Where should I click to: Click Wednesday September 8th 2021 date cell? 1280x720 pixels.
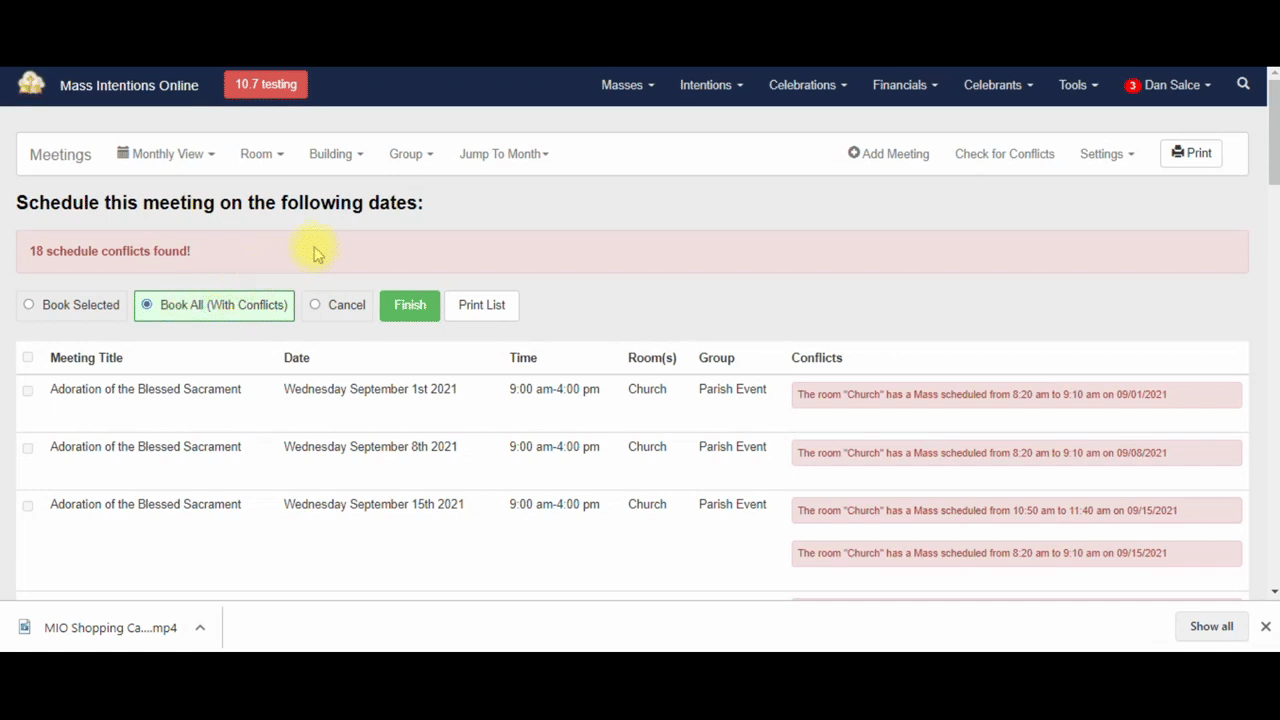370,447
